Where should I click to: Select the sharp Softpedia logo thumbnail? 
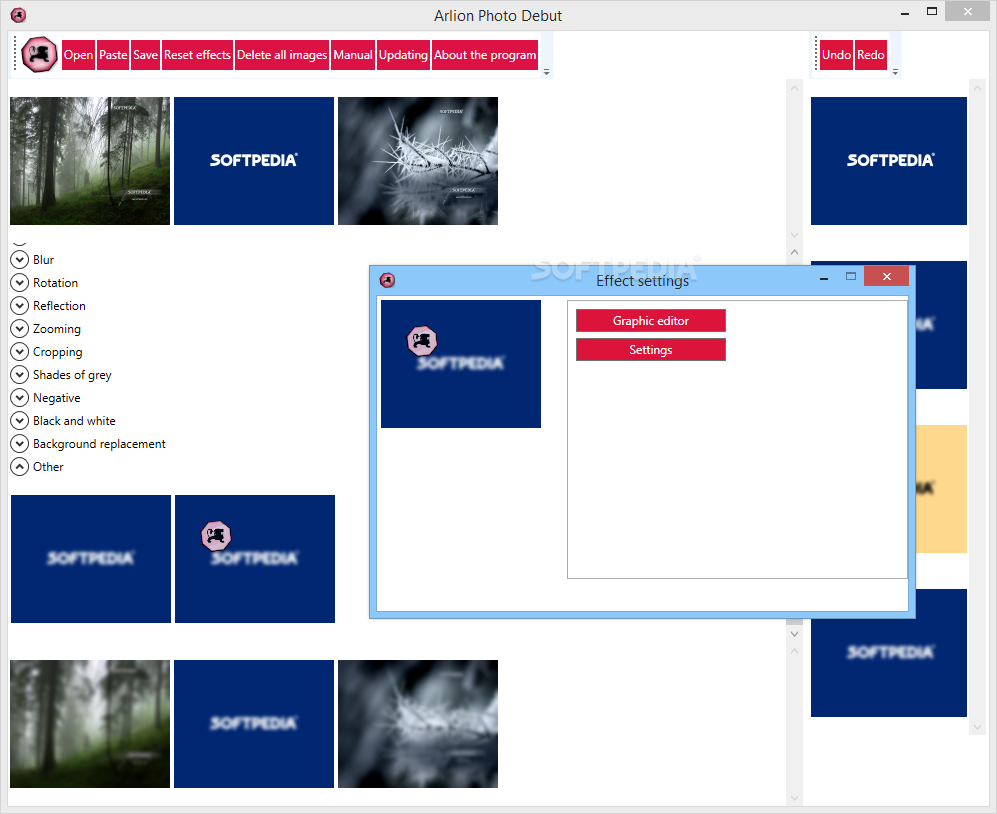(254, 161)
